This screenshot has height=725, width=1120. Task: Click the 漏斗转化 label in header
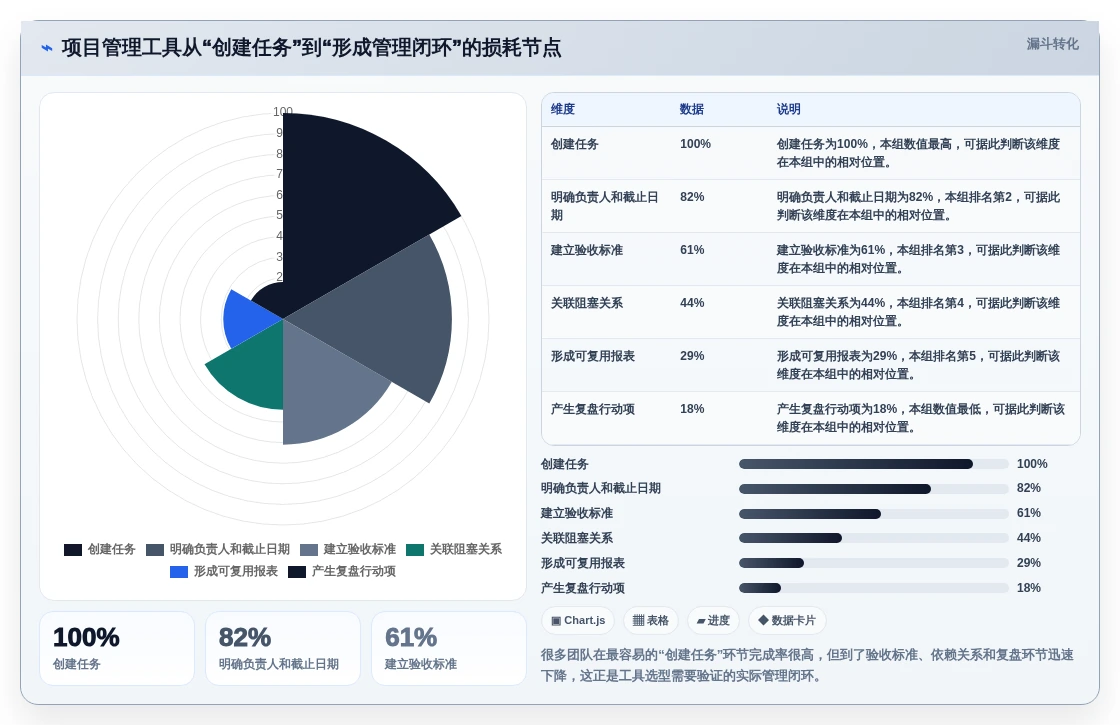(x=1052, y=44)
